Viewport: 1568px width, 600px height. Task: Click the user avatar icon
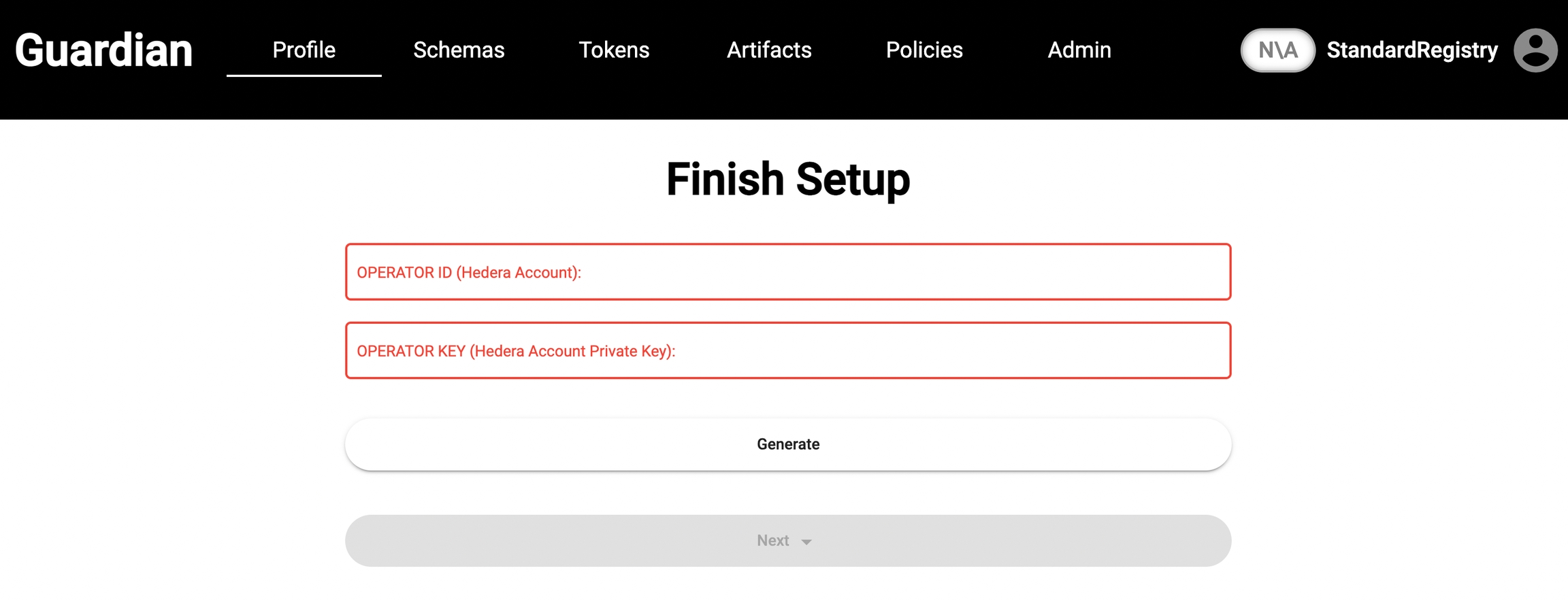[x=1535, y=50]
